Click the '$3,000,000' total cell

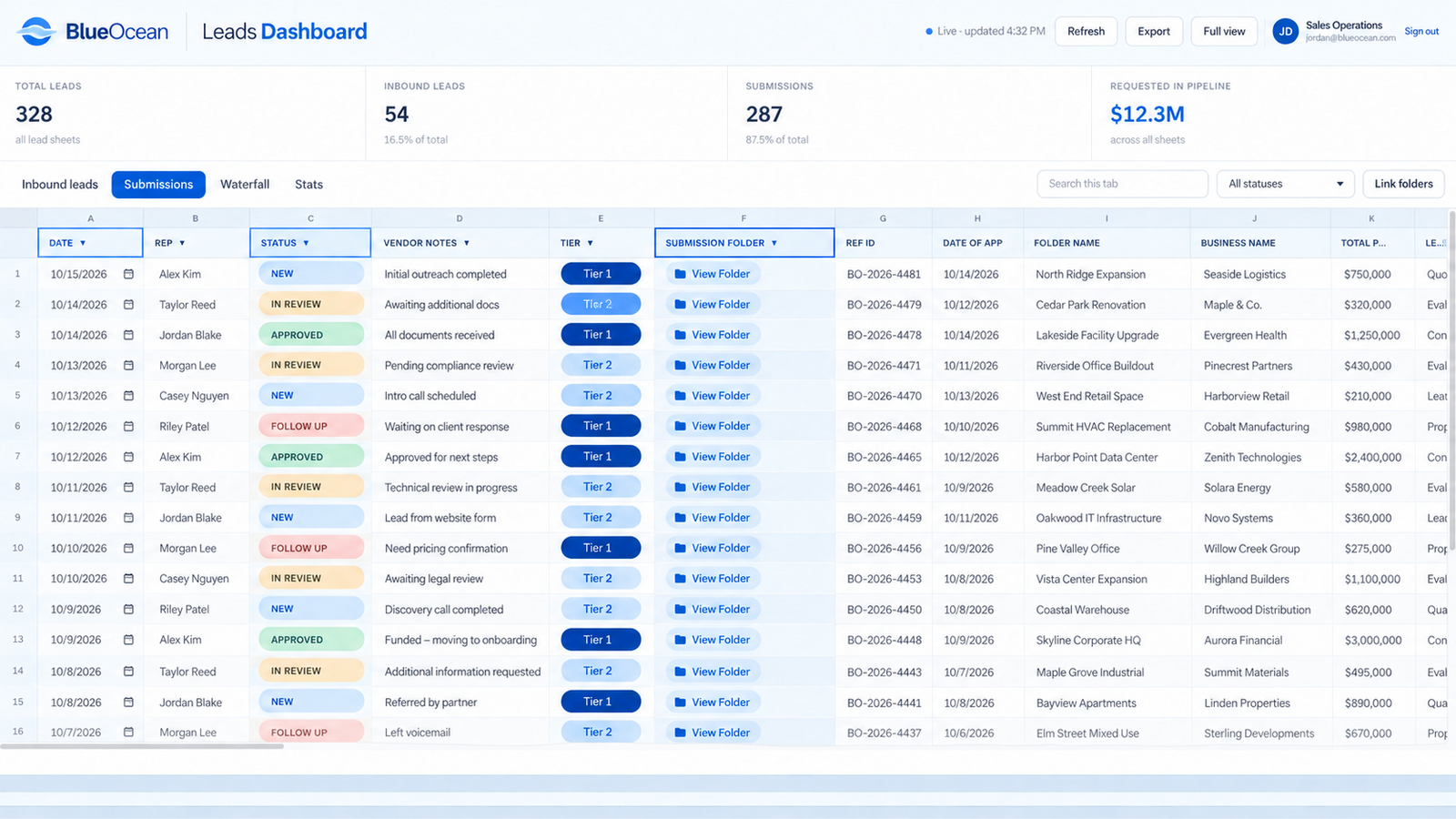pos(1373,640)
